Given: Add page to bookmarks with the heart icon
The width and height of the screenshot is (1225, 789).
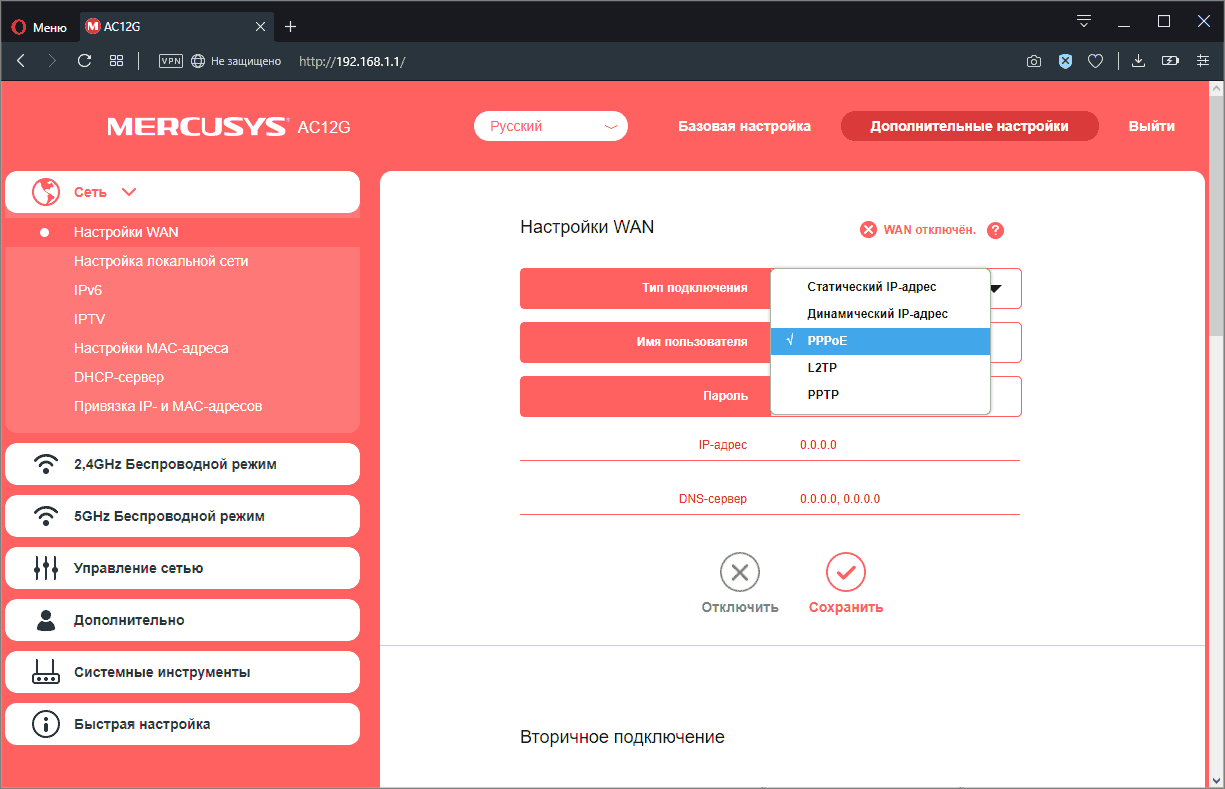Looking at the screenshot, I should pos(1095,61).
